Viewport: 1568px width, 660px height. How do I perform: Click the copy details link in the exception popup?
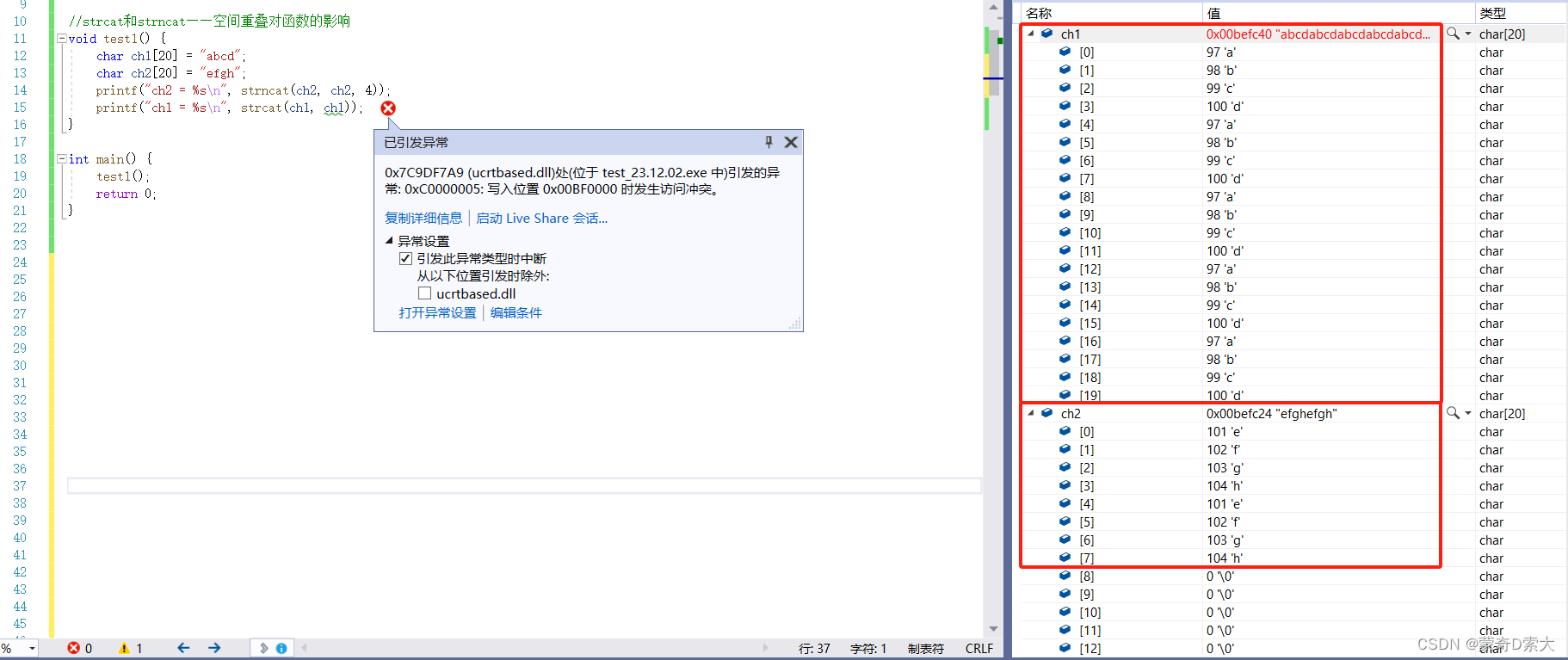point(423,219)
